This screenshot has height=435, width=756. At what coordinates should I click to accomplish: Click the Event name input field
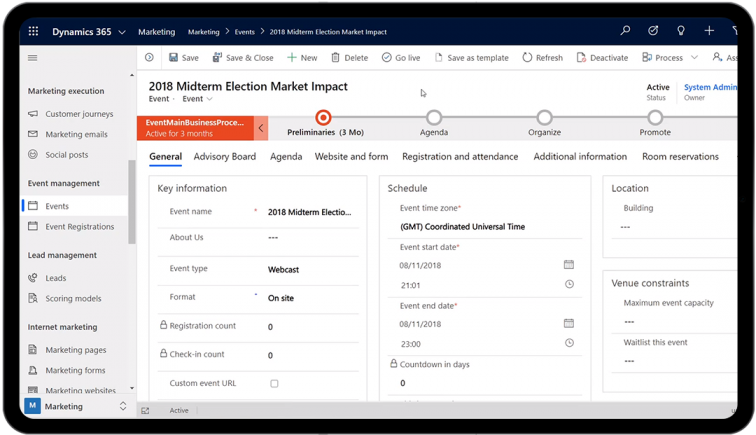click(310, 212)
